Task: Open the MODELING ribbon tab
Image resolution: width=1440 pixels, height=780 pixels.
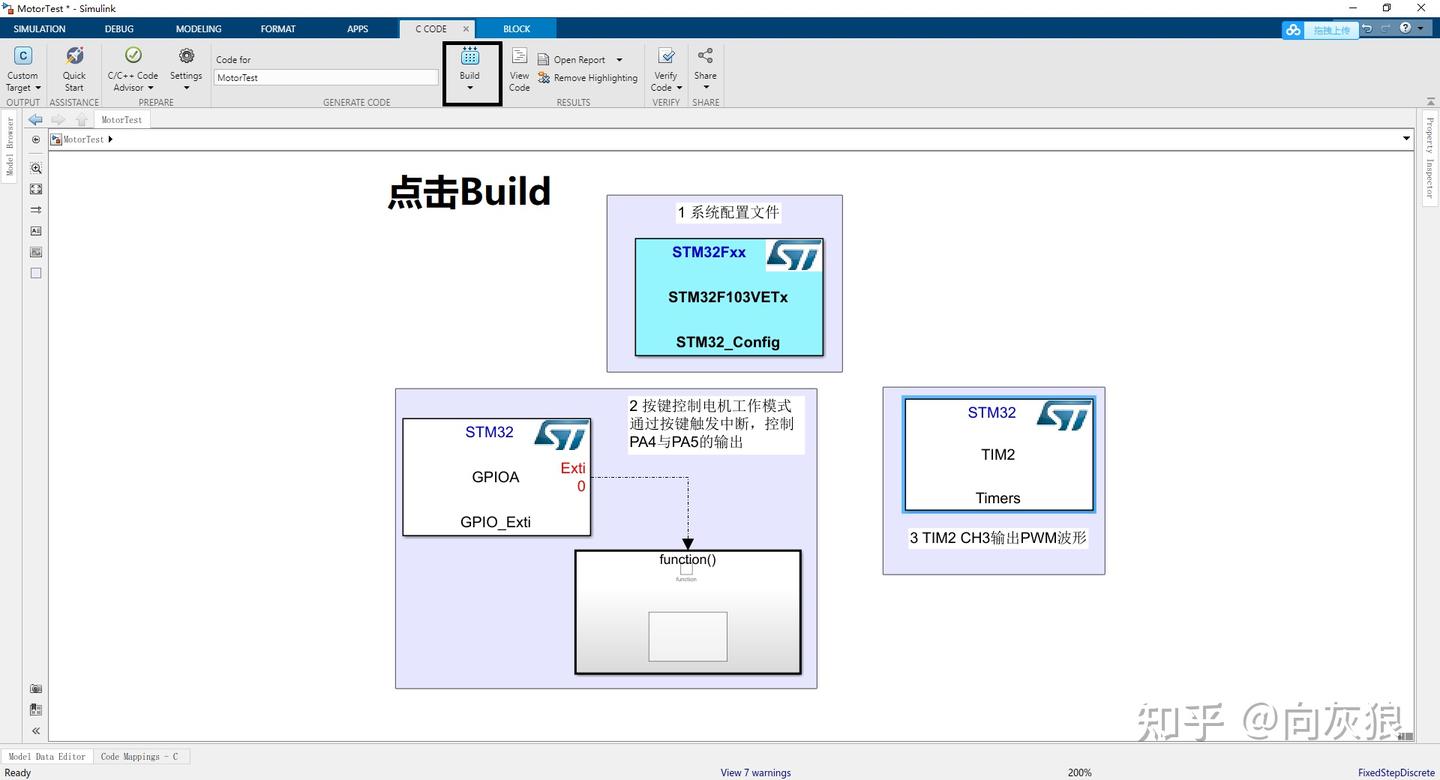Action: click(x=197, y=28)
